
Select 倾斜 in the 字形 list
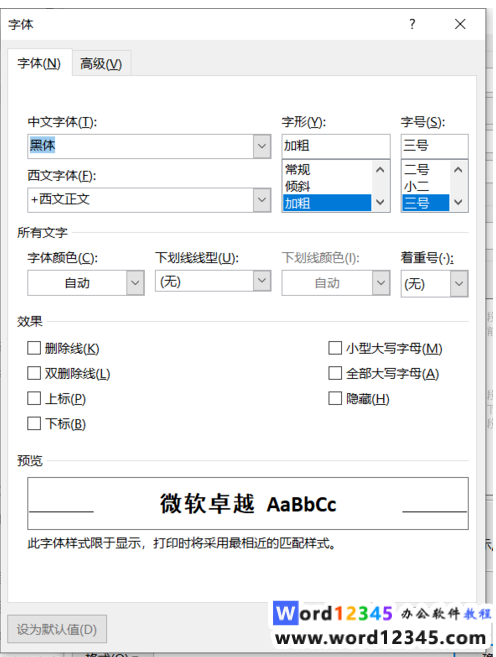tap(327, 186)
